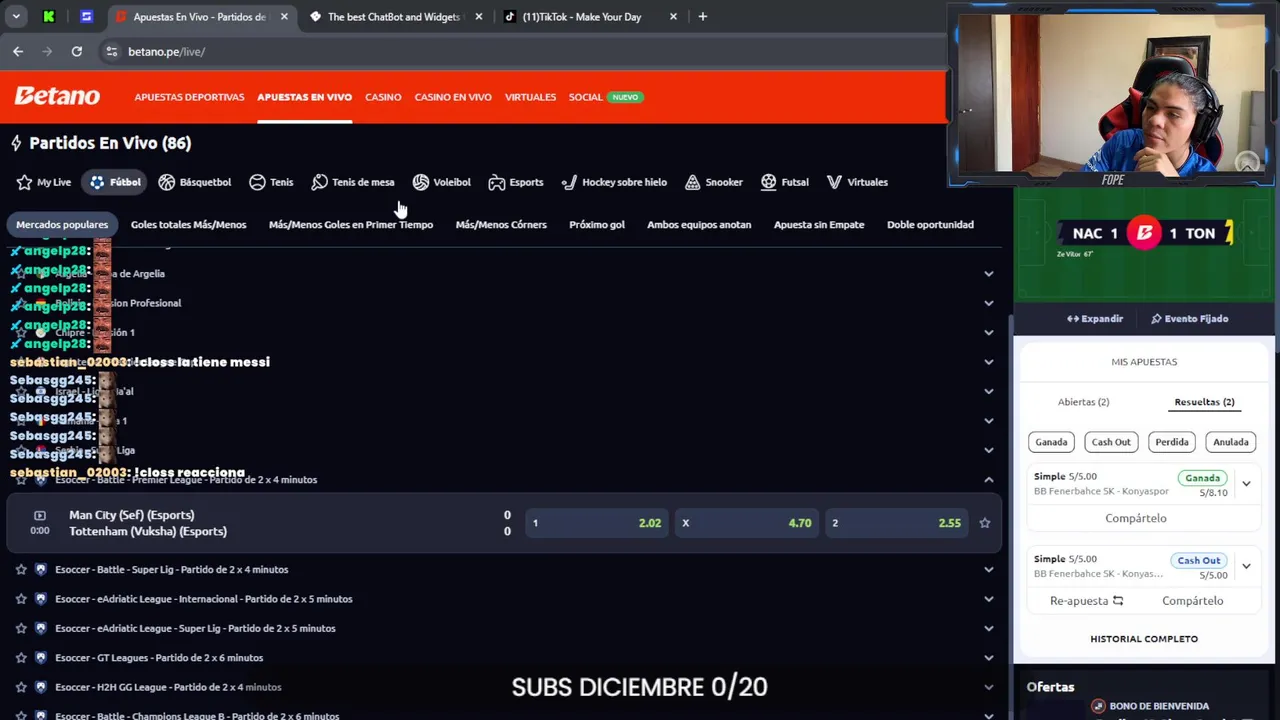Image resolution: width=1280 pixels, height=720 pixels.
Task: Select Próximo gol market tab
Action: (x=597, y=225)
